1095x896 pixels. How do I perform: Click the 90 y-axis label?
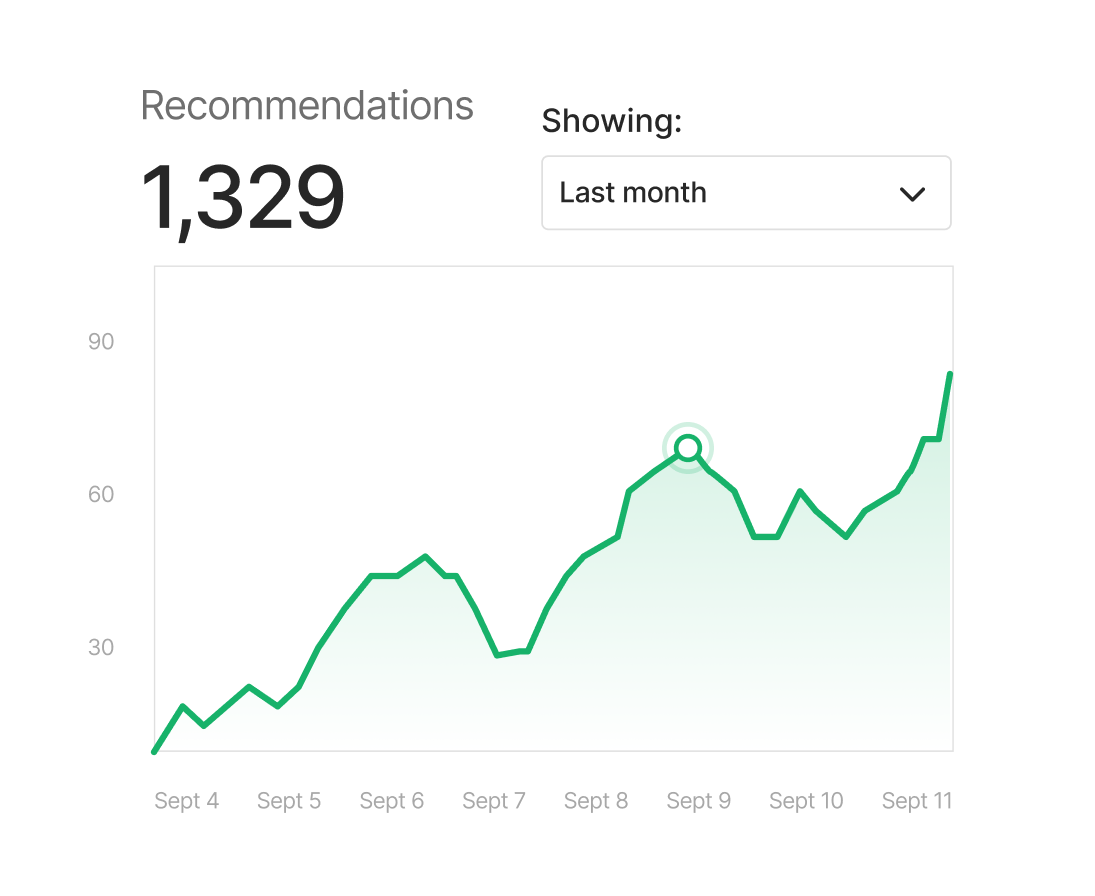[101, 342]
